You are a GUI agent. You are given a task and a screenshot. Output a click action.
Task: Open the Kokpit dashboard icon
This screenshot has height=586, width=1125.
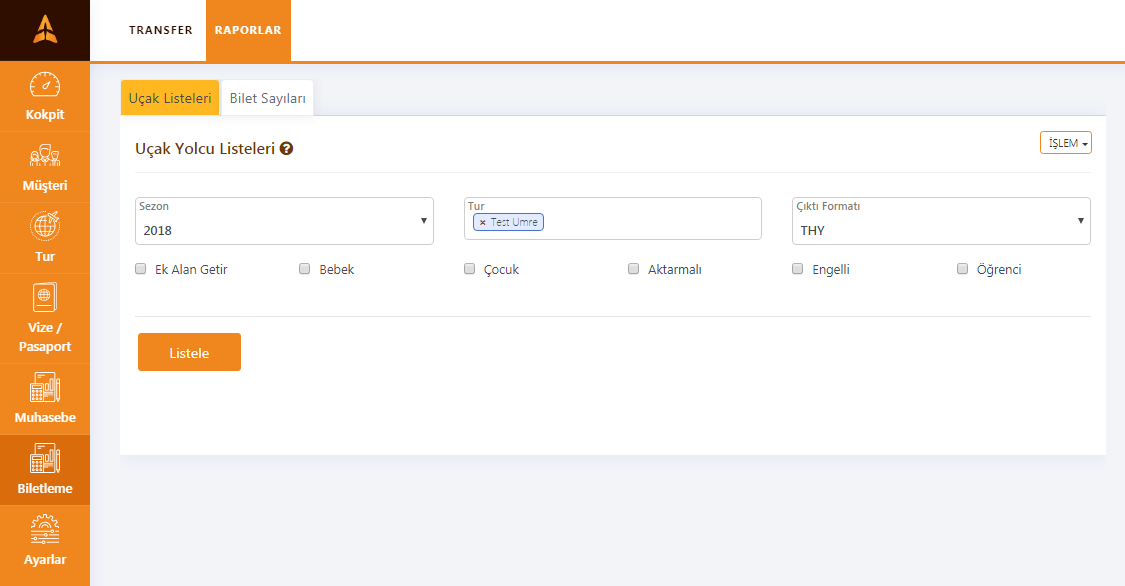(44, 85)
